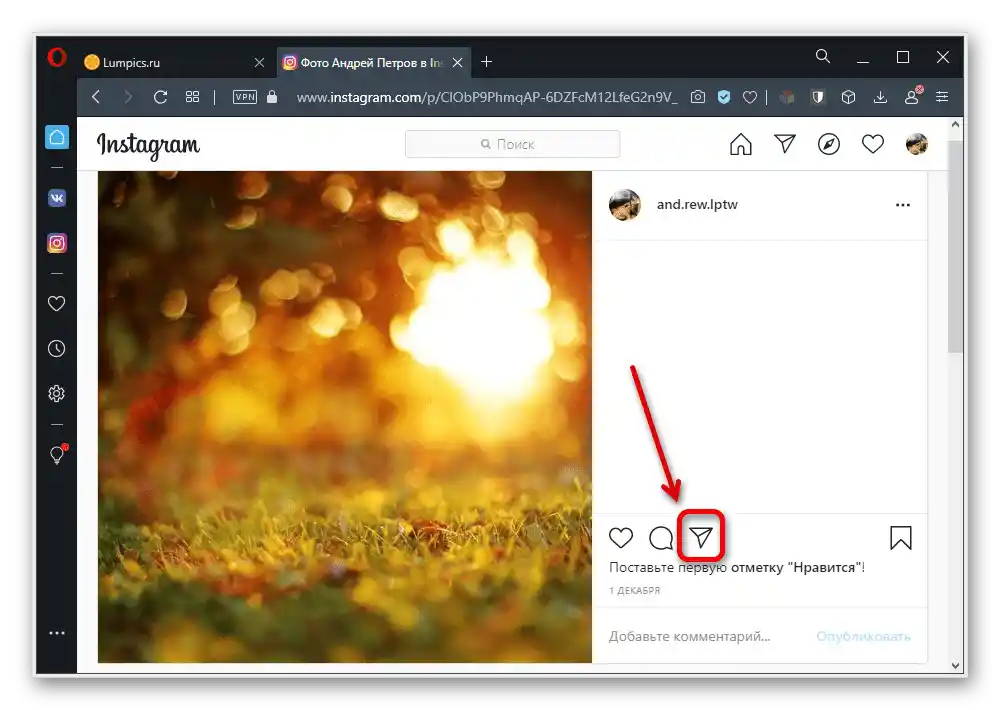Image resolution: width=1000 pixels, height=710 pixels.
Task: Open the Opera main menu logo
Action: [x=57, y=58]
